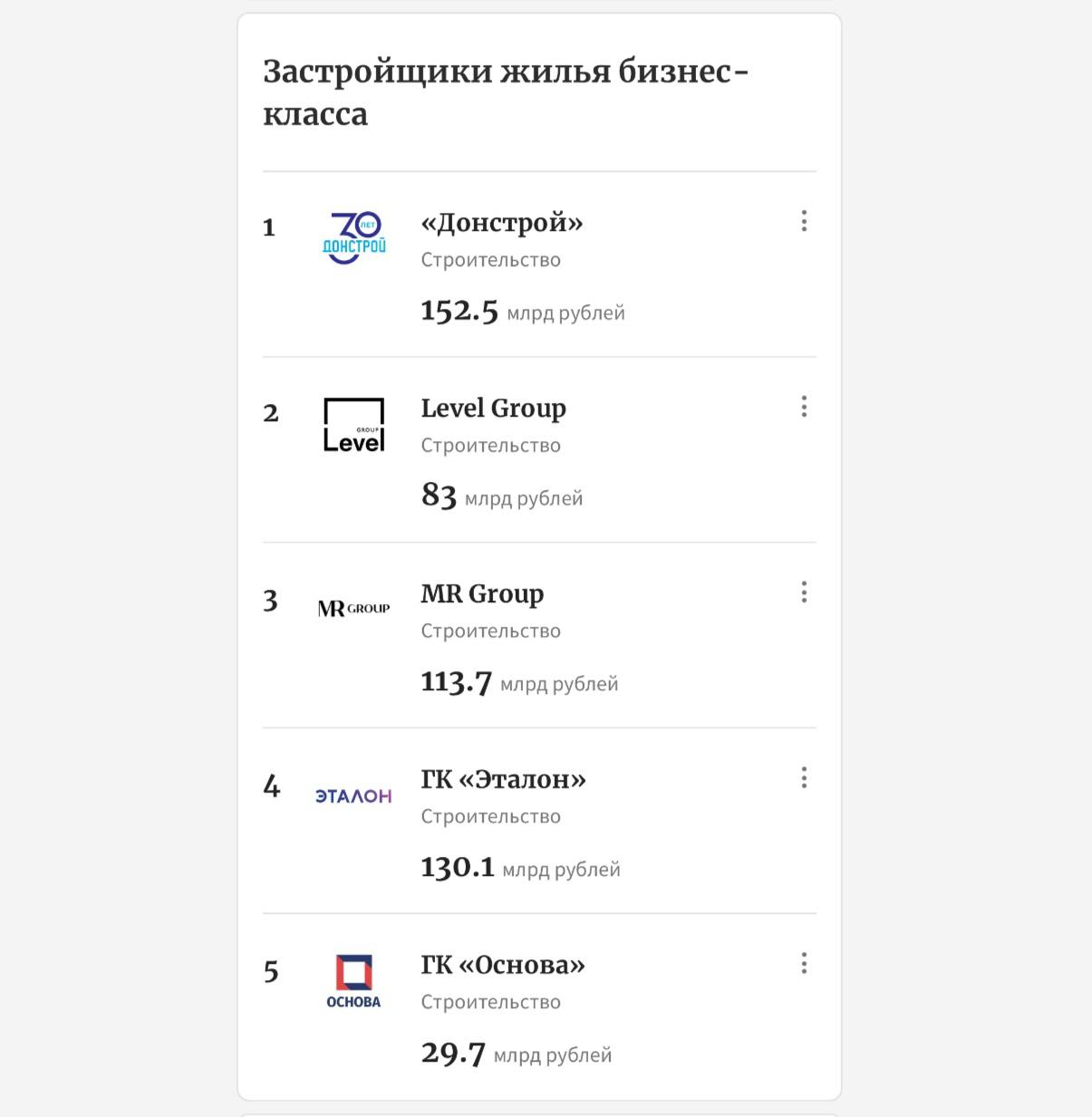Viewport: 1092px width, 1117px height.
Task: Open three-dot menu for «Донстрой»
Action: [804, 221]
